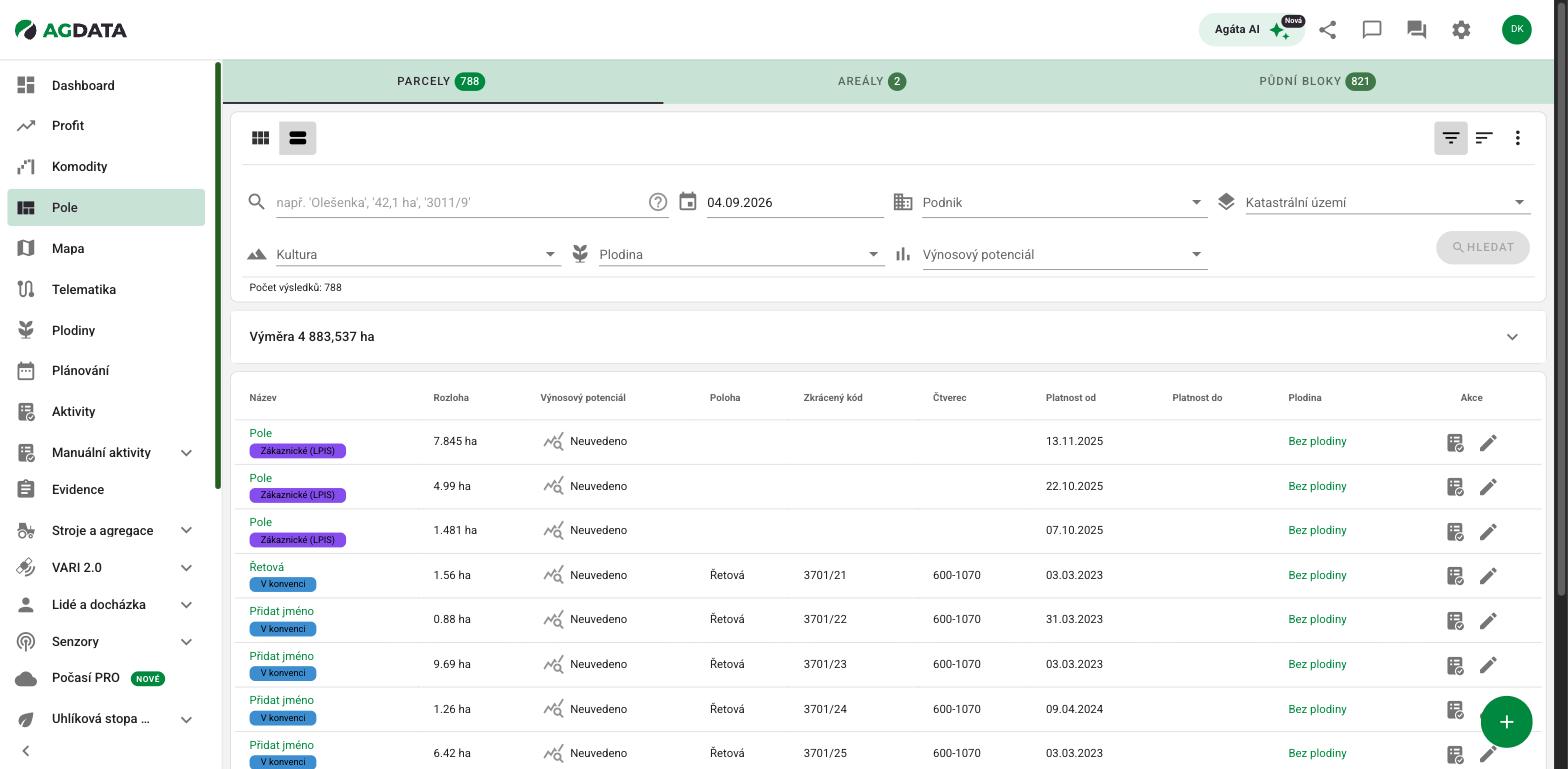Open the Kultura dropdown
The width and height of the screenshot is (1568, 769).
(x=418, y=254)
